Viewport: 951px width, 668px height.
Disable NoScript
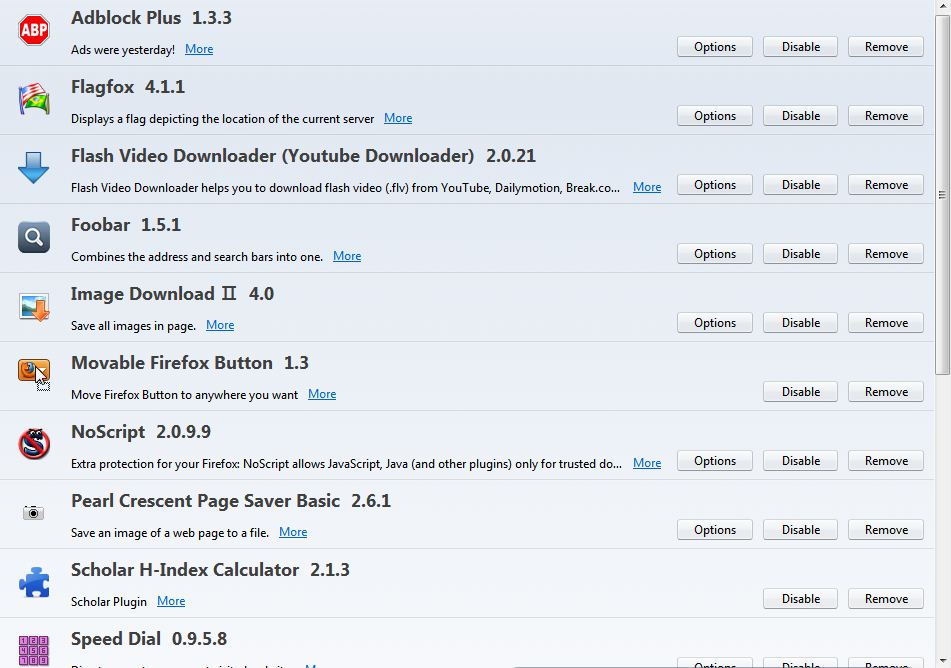801,461
